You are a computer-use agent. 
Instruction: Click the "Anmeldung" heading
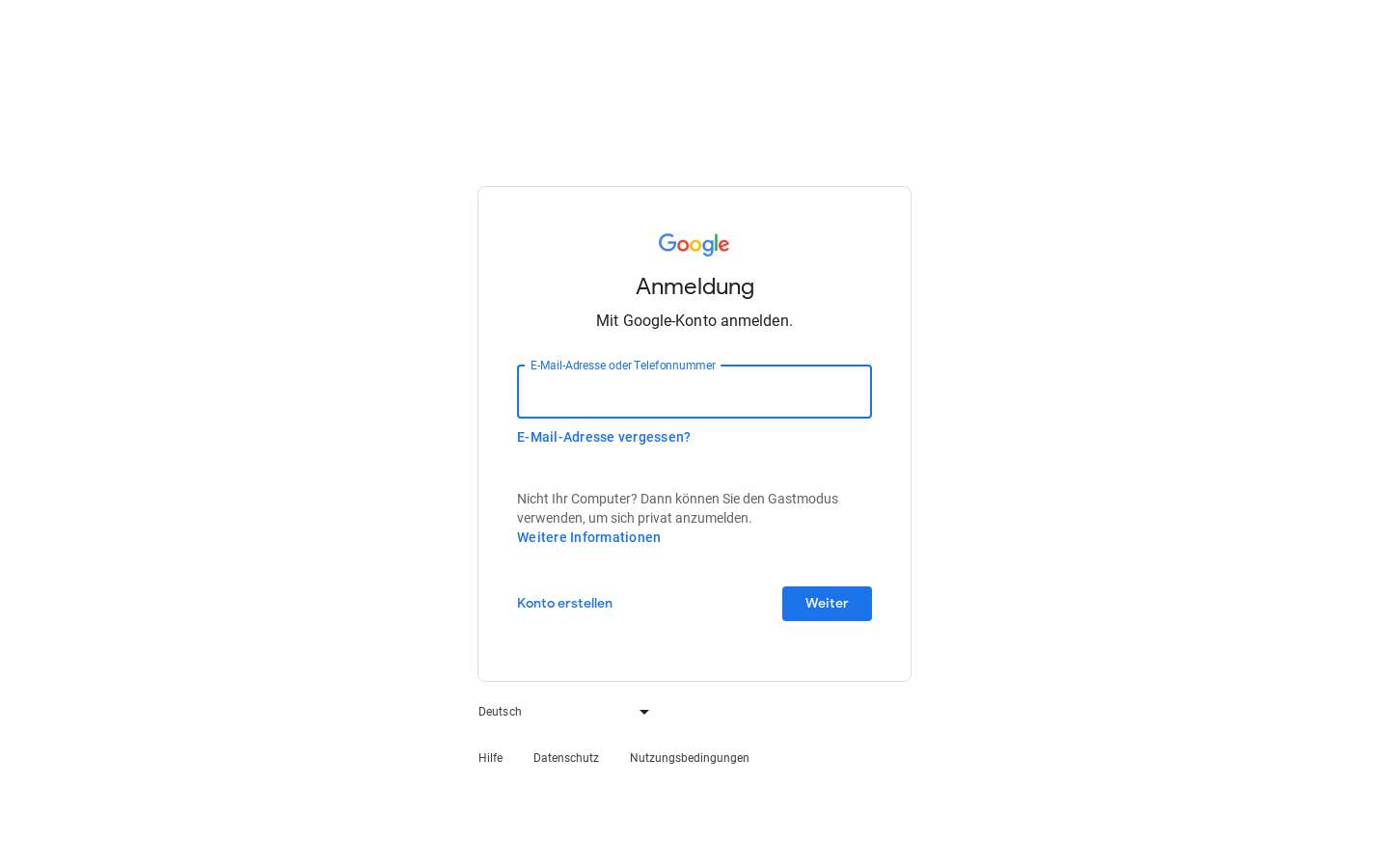pos(694,286)
